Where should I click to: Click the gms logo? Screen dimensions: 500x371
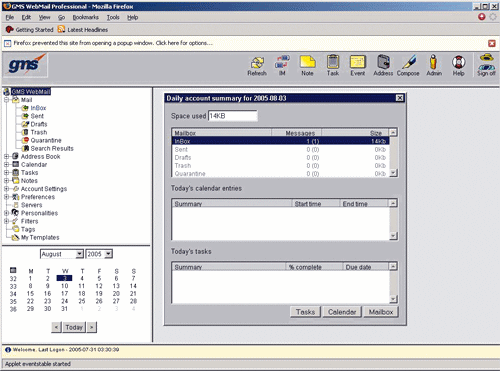tap(26, 64)
